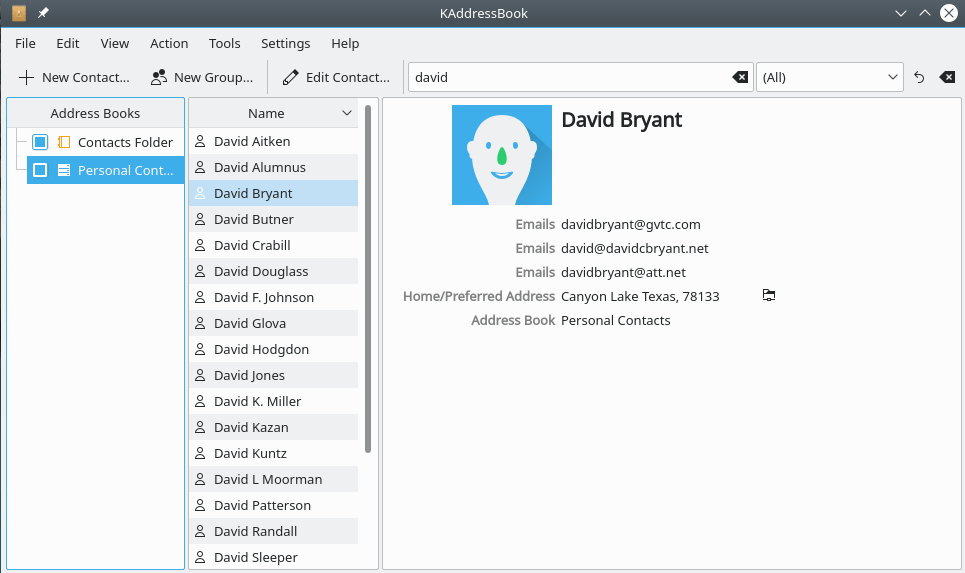The image size is (965, 573).
Task: Select David F. Johnson in the contact list
Action: point(273,297)
